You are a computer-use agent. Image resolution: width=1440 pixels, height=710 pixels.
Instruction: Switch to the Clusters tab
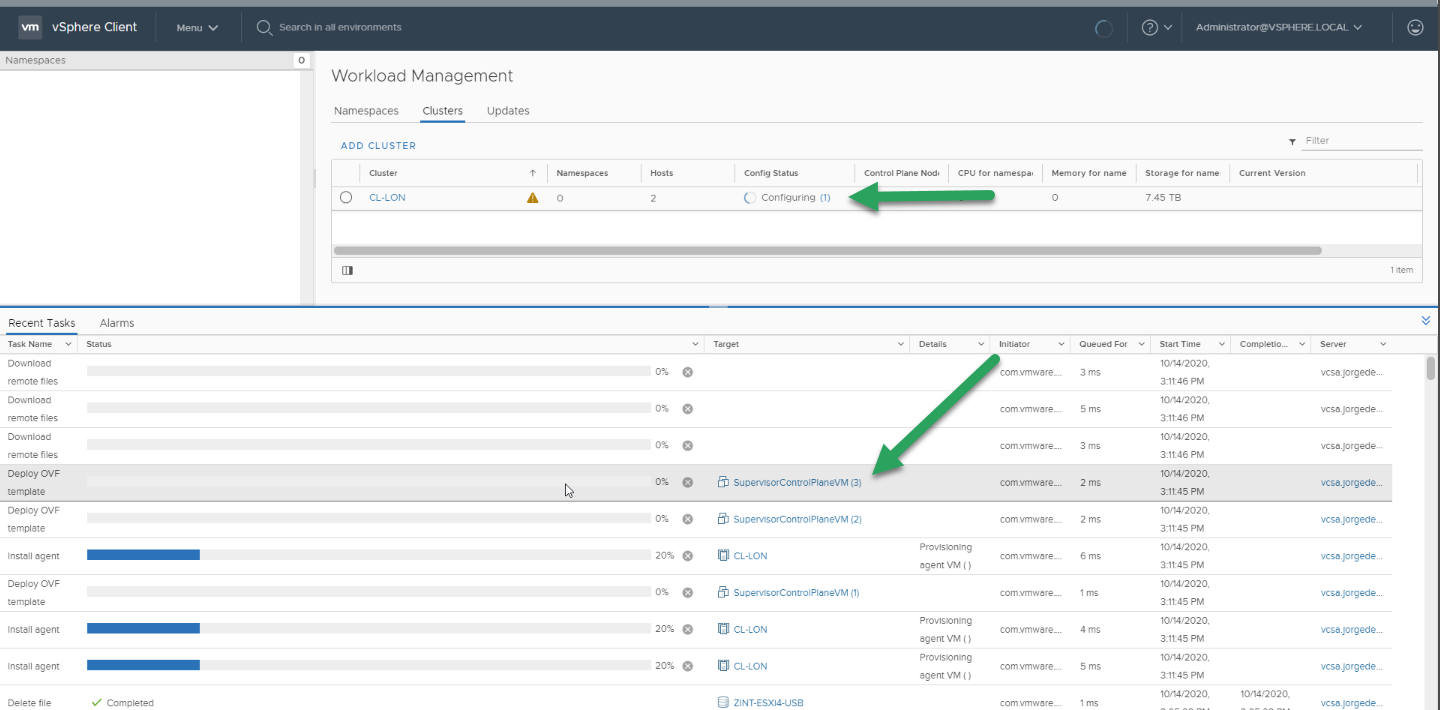pyautogui.click(x=442, y=111)
